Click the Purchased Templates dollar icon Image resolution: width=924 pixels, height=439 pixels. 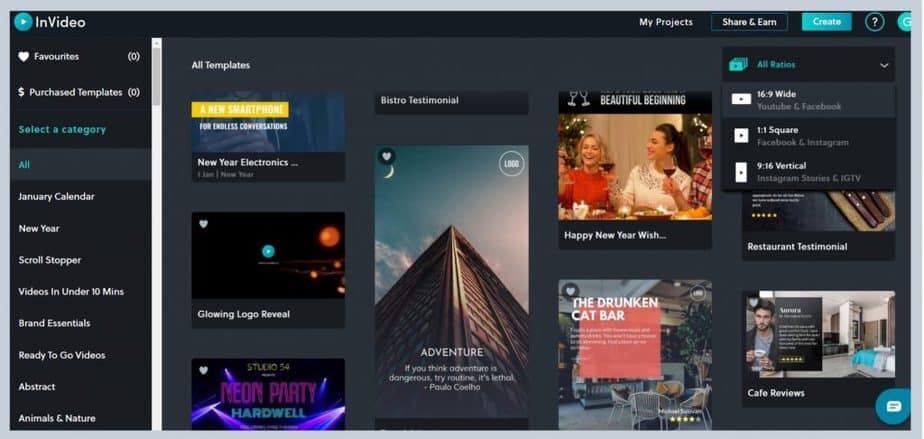tap(21, 92)
